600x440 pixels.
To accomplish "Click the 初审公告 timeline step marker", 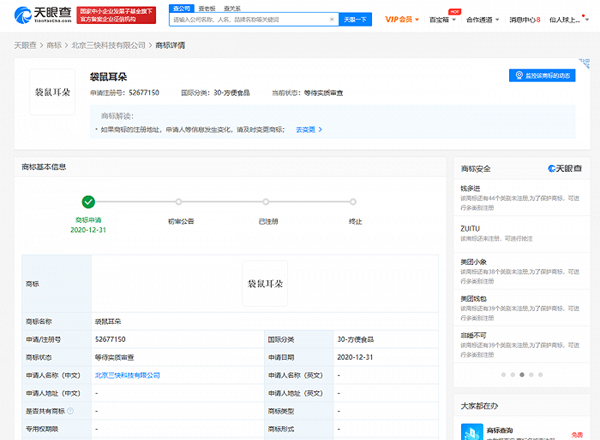I will 179,202.
